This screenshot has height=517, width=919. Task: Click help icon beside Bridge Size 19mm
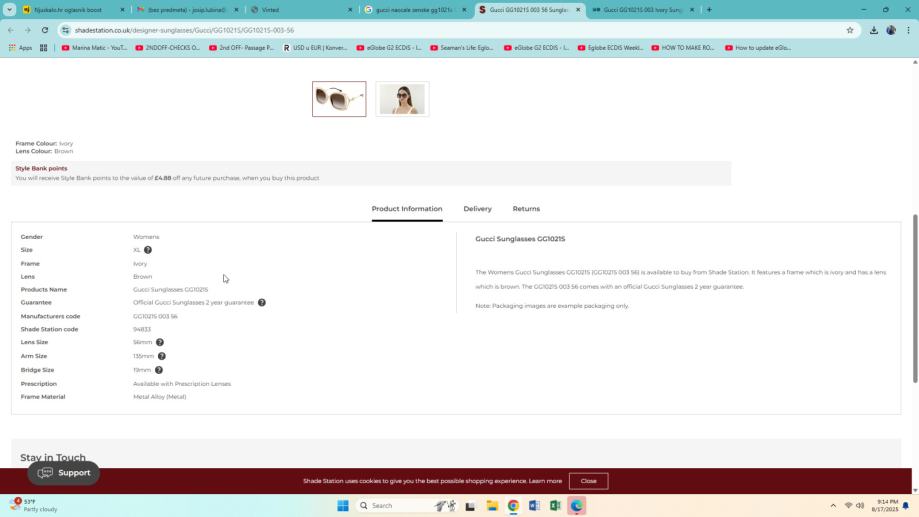click(x=159, y=370)
